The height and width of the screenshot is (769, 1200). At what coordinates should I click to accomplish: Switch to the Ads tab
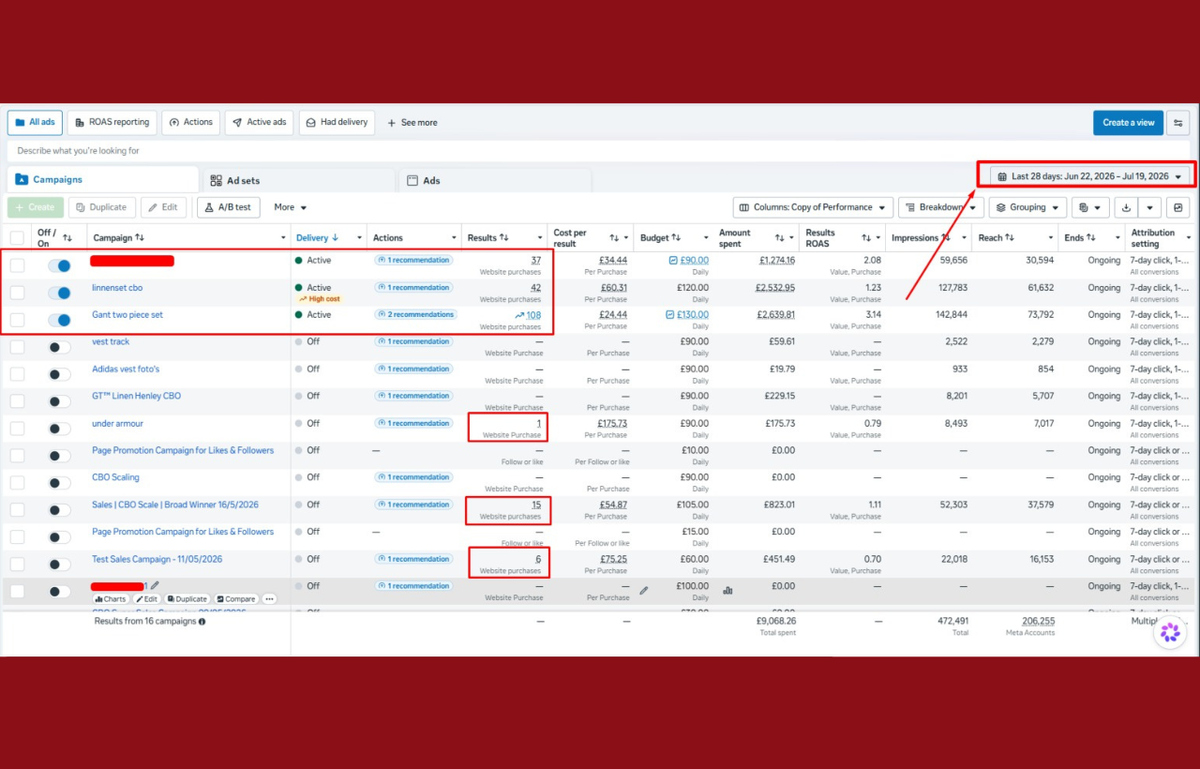pos(495,181)
